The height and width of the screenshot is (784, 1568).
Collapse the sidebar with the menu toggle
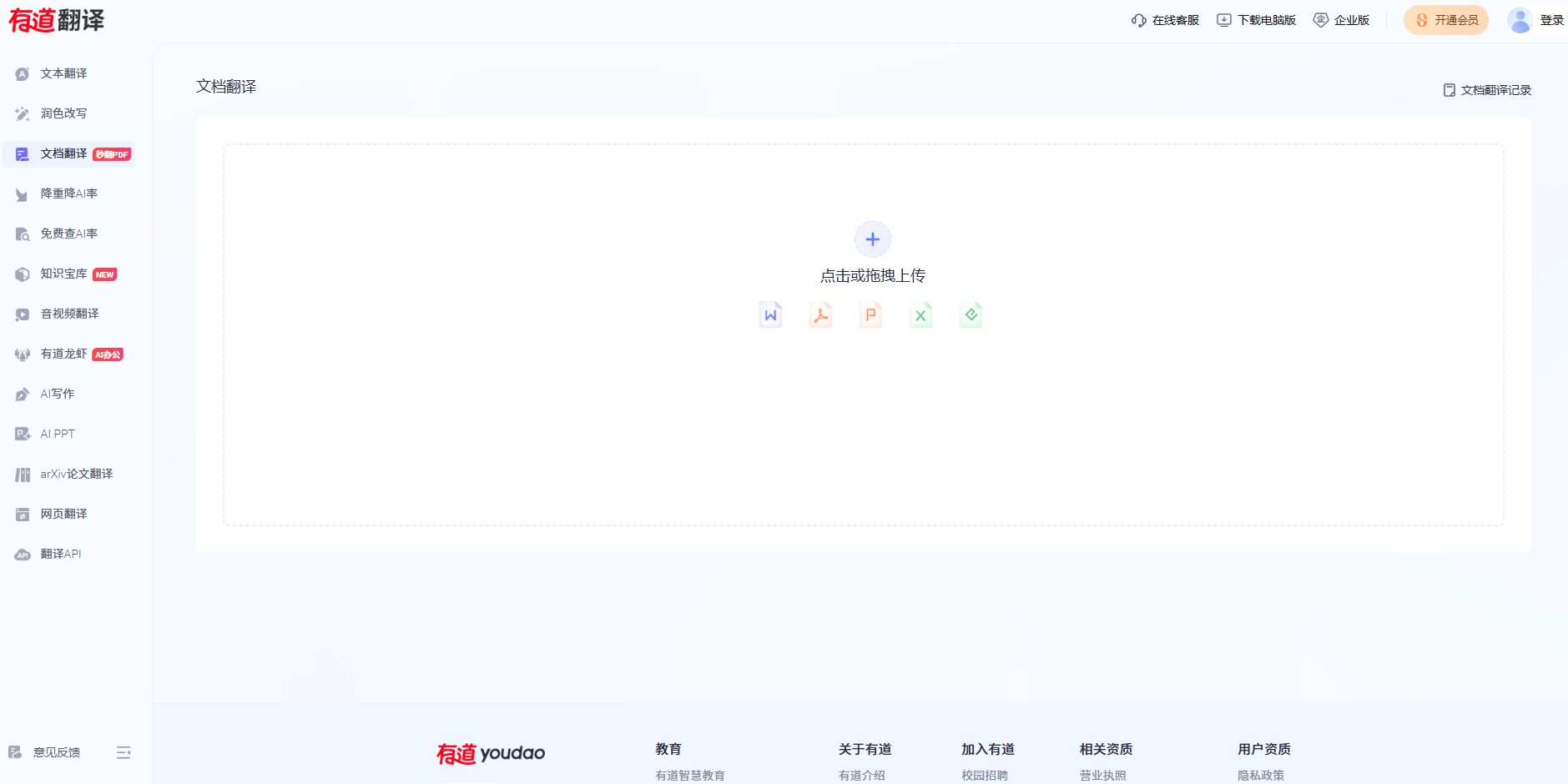[x=124, y=752]
